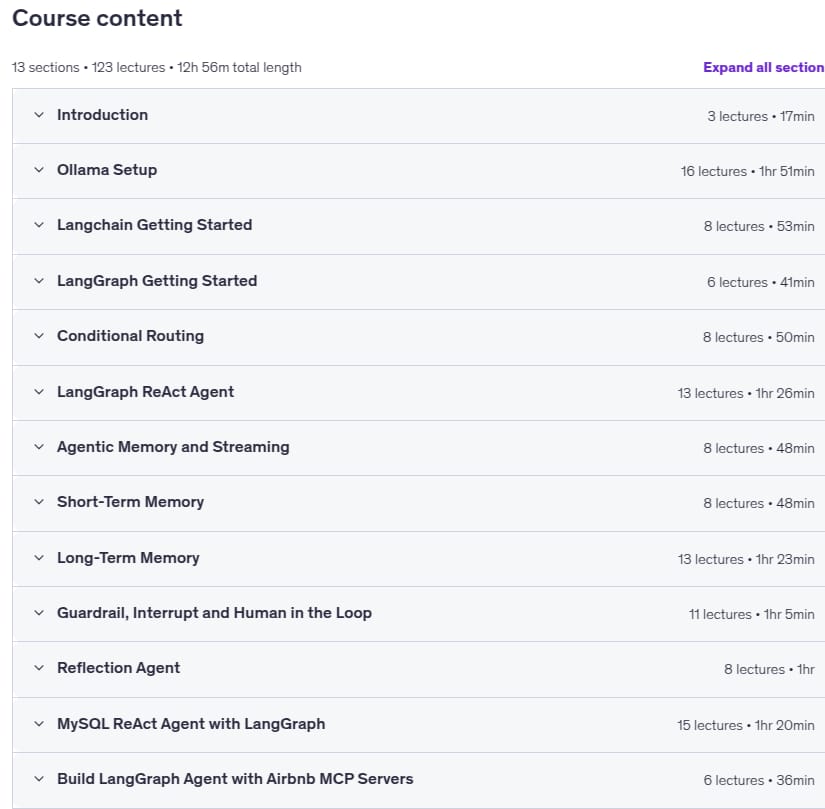Open the Conditional Routing section heading
825x809 pixels.
click(130, 336)
